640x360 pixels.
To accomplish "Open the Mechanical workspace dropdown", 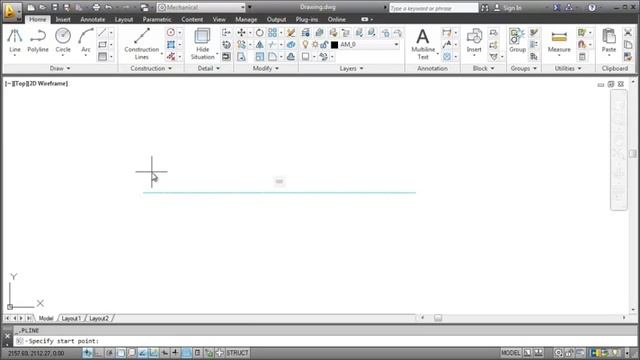I will [x=242, y=7].
